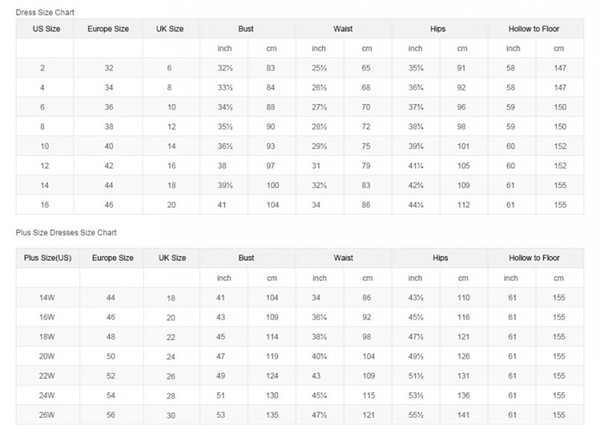The height and width of the screenshot is (441, 600).
Task: Click the 'US Size' column header
Action: (x=45, y=31)
